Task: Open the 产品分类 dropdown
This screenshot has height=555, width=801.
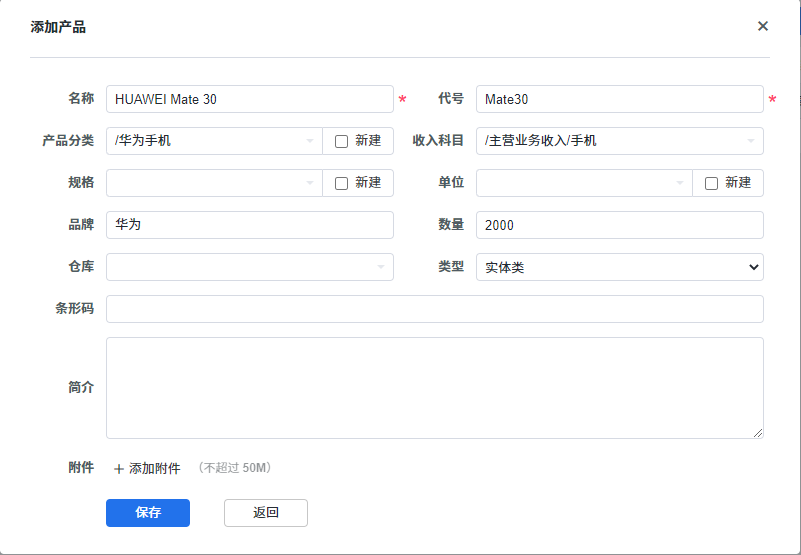Action: coord(214,141)
